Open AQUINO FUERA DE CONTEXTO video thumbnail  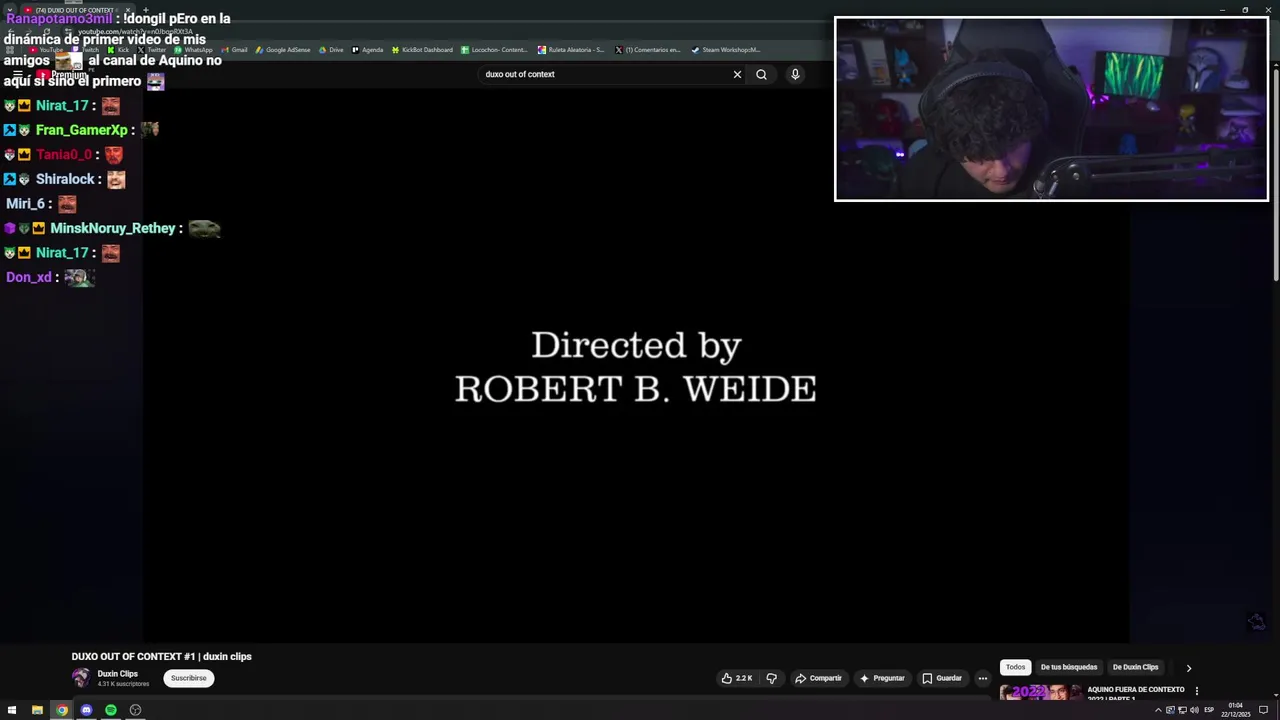(x=1040, y=692)
